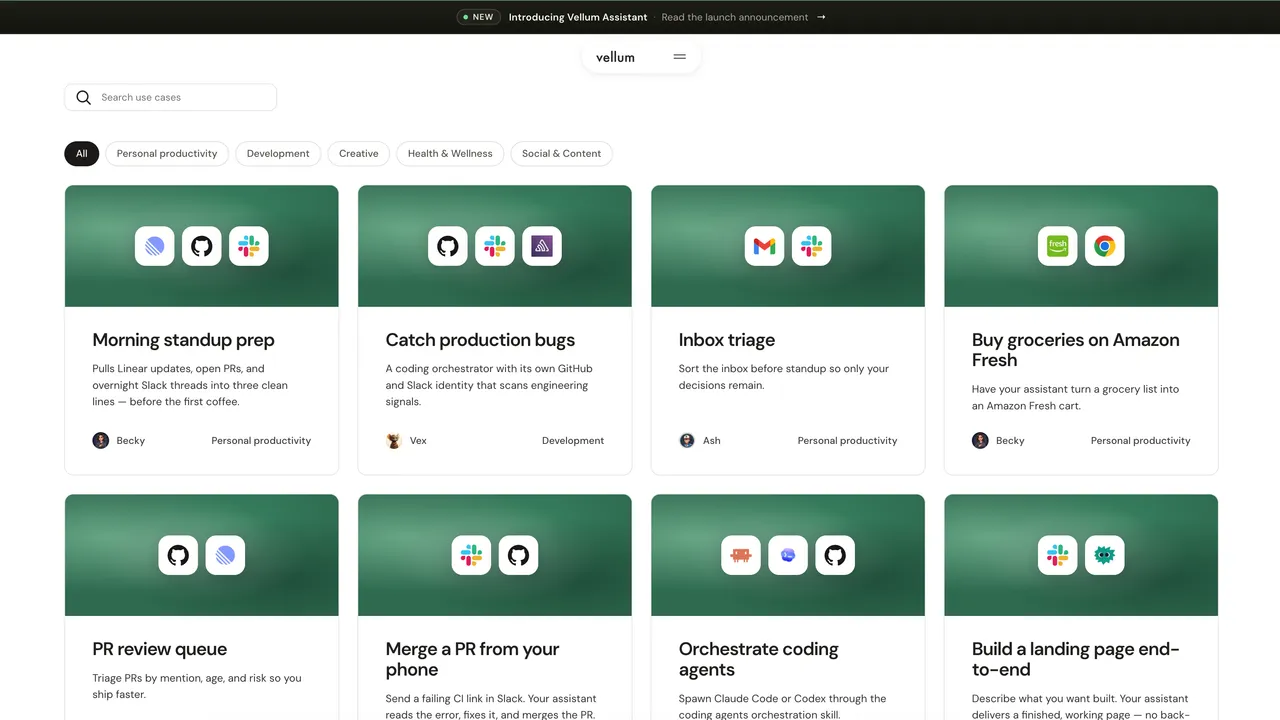Viewport: 1280px width, 720px height.
Task: Click the PR review queue description text
Action: click(x=197, y=686)
